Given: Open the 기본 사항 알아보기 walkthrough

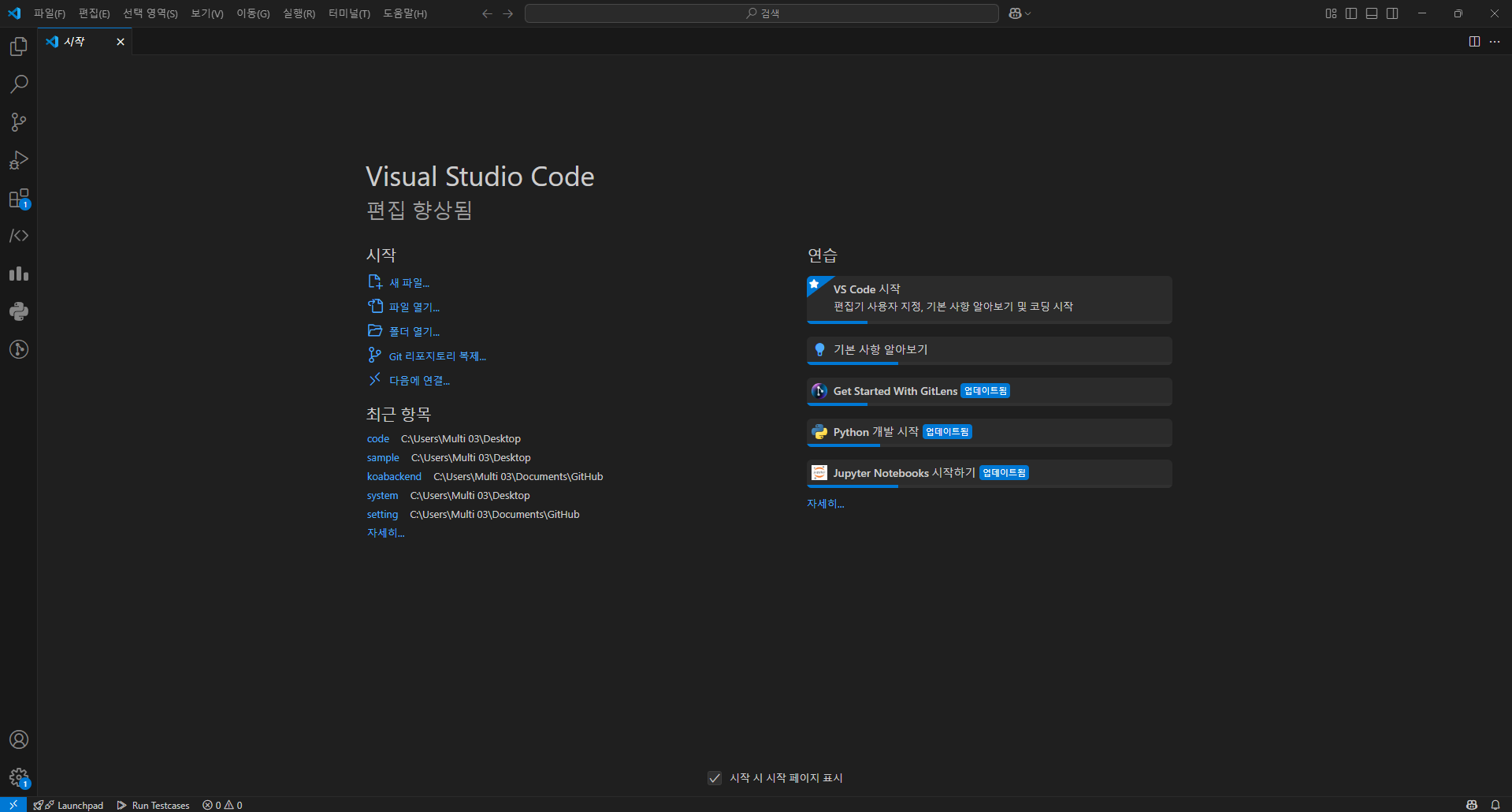Looking at the screenshot, I should [x=989, y=350].
